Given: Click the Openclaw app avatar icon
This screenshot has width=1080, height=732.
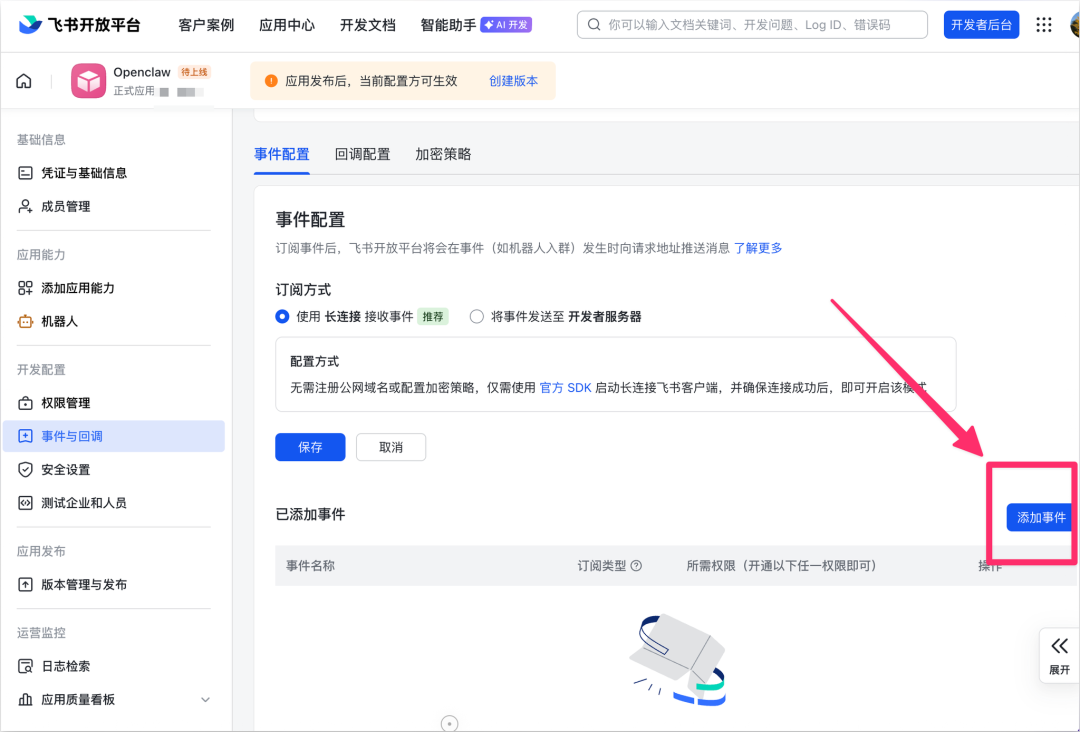Looking at the screenshot, I should click(x=88, y=80).
